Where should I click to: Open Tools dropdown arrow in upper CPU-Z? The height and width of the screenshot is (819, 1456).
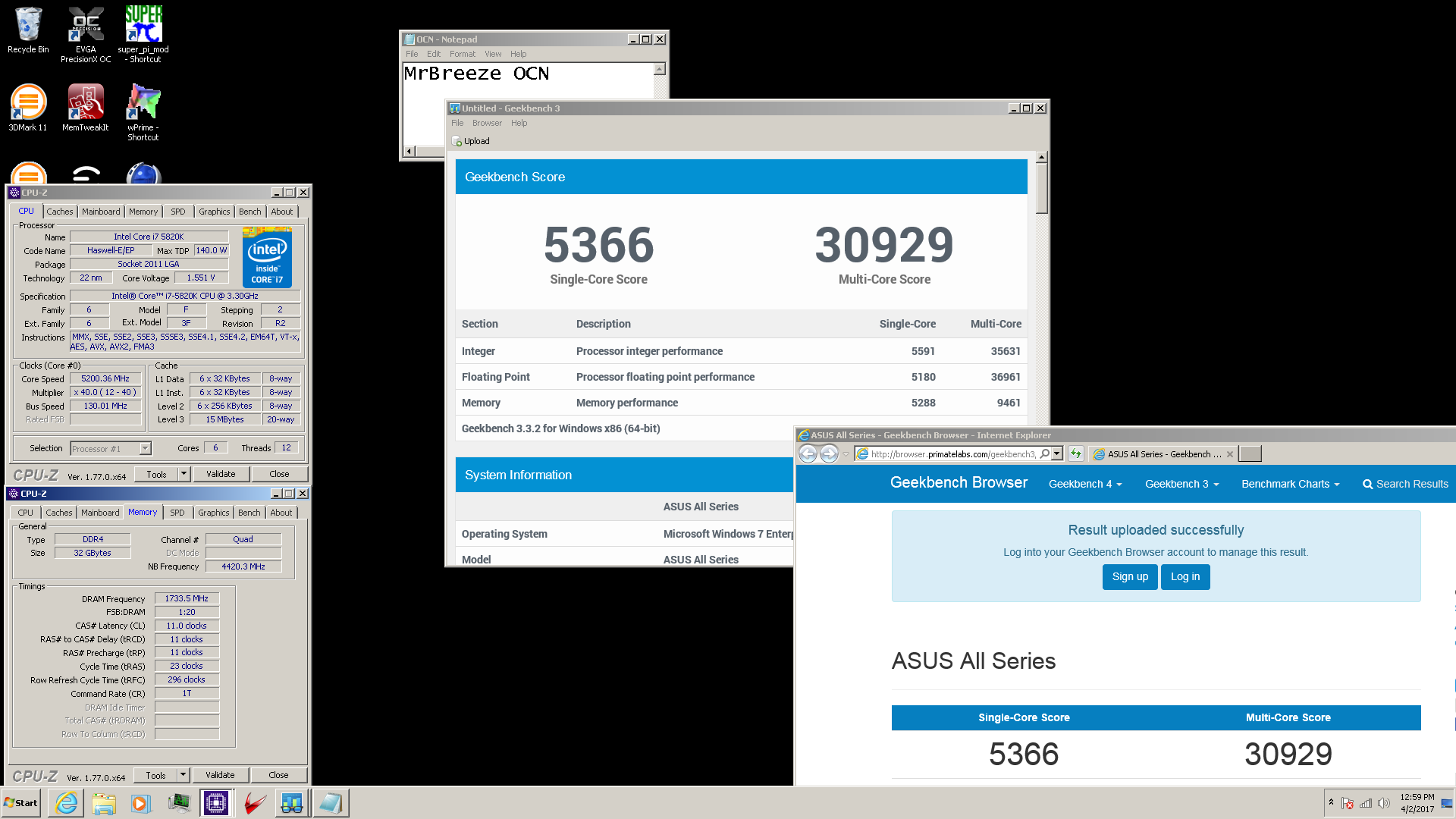point(183,474)
